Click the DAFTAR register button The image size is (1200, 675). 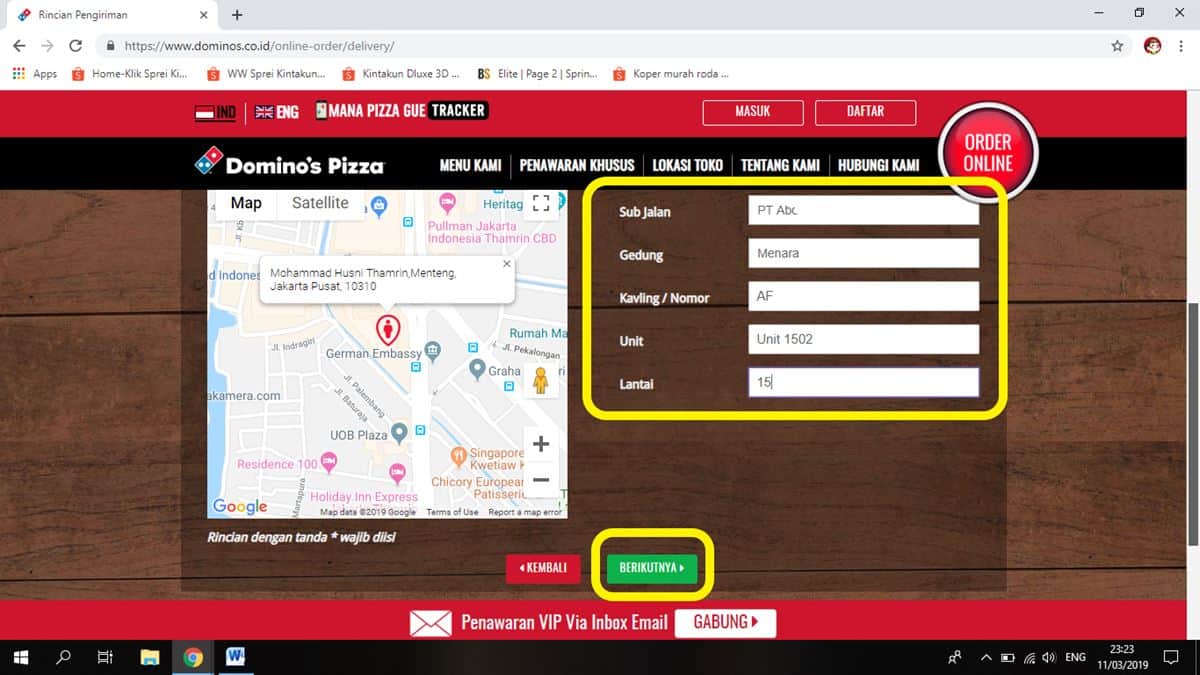pos(865,112)
